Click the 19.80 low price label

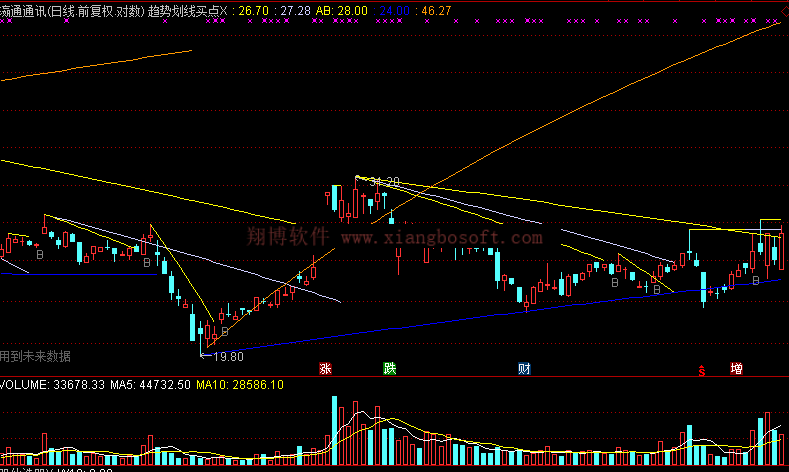(x=229, y=356)
